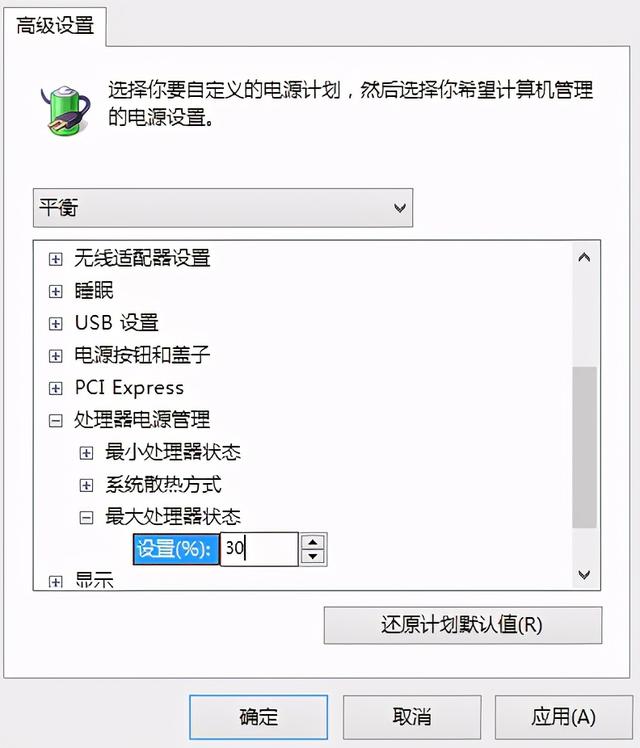
Task: Open the 平衡 power plan dropdown
Action: [x=223, y=208]
